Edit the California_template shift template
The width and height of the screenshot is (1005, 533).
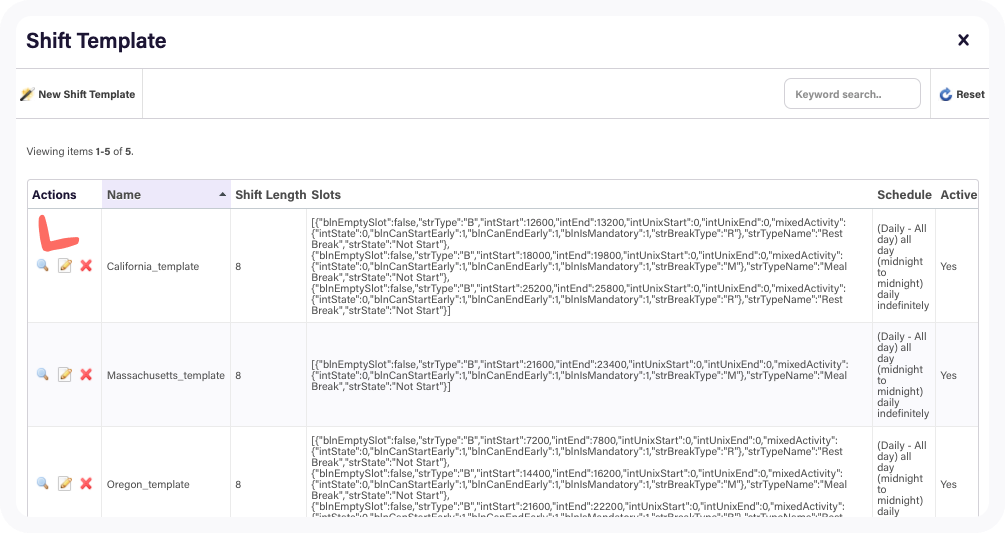[65, 265]
